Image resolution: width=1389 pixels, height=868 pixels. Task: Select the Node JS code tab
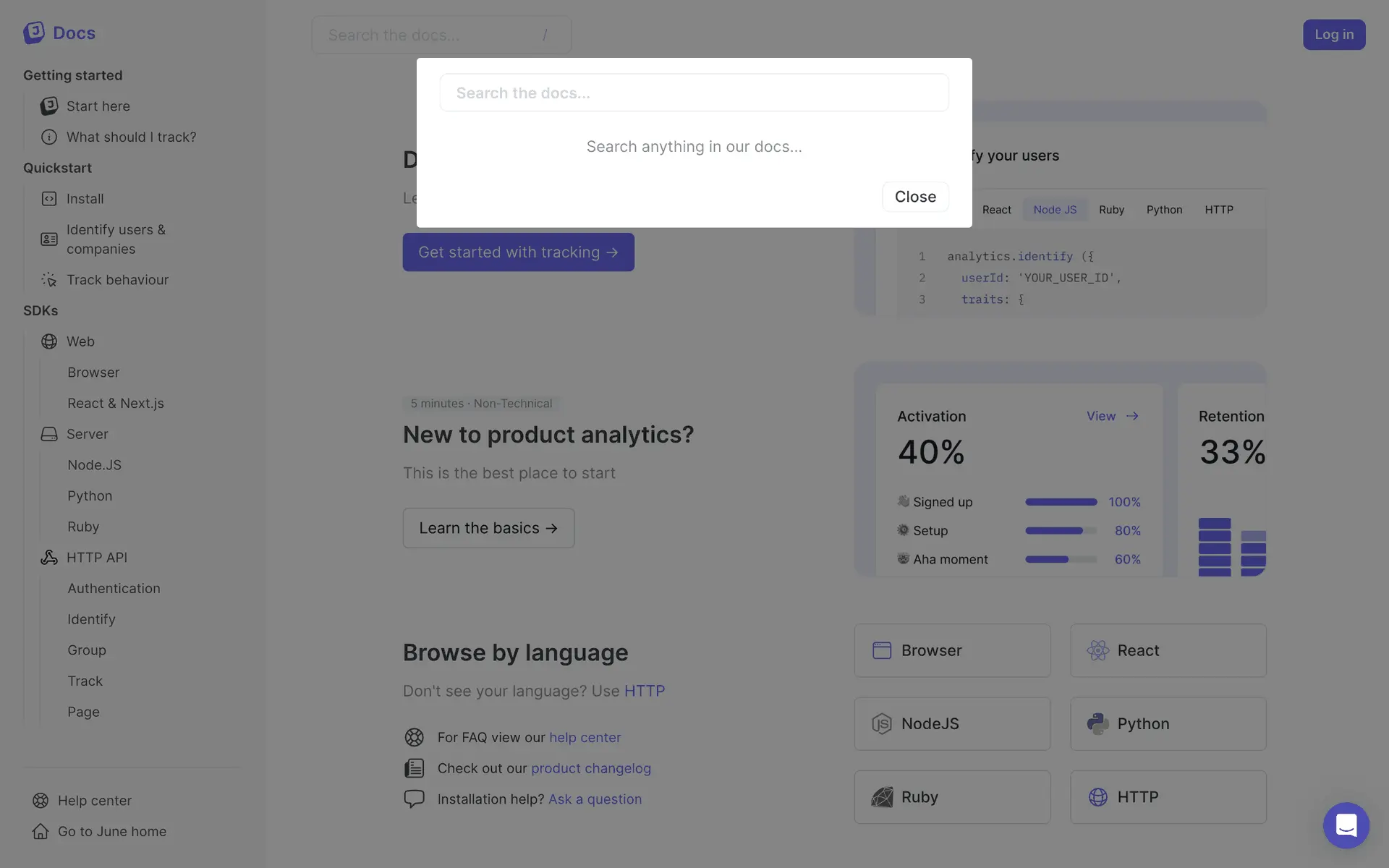(1055, 210)
